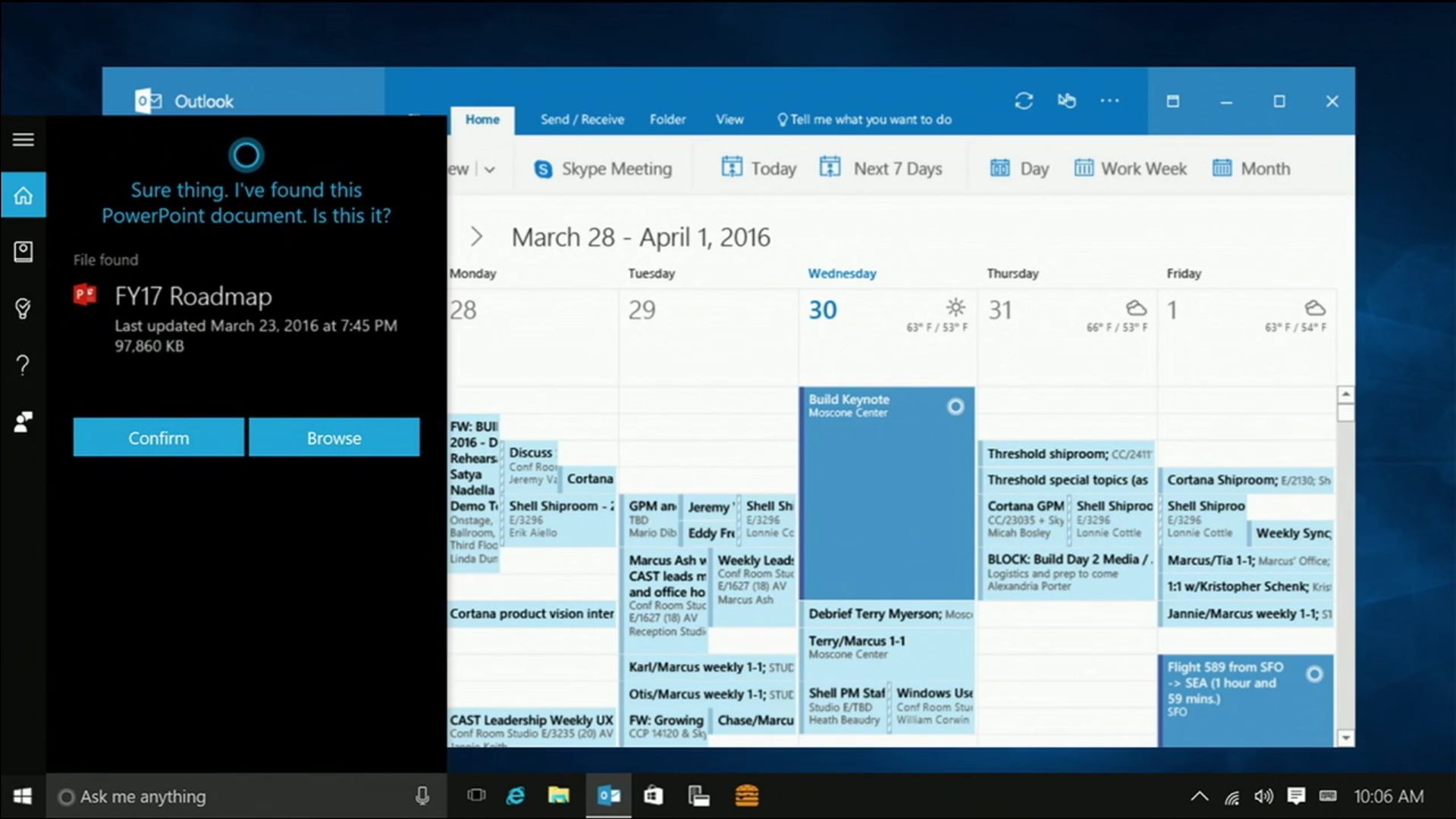Viewport: 1456px width, 819px height.
Task: Expand the New item dropdown arrow
Action: point(490,169)
